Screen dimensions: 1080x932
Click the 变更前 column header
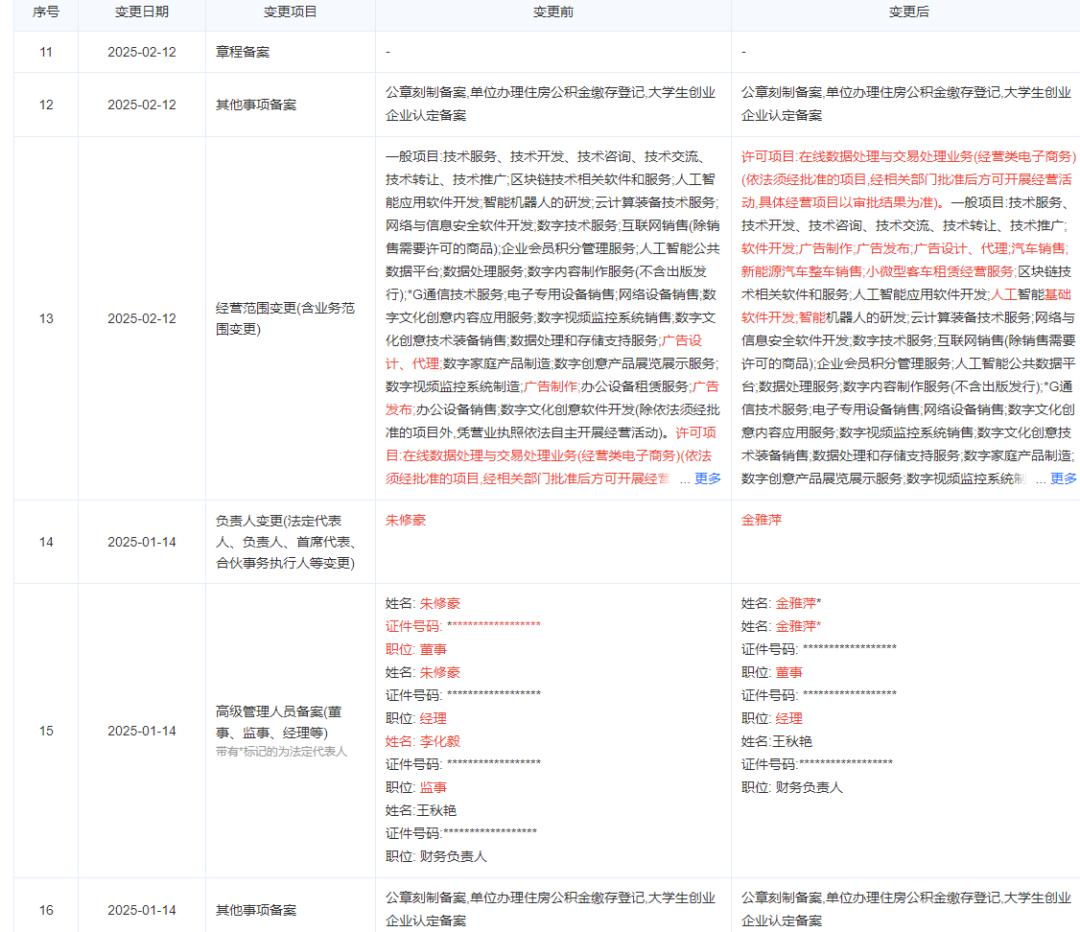pyautogui.click(x=553, y=13)
